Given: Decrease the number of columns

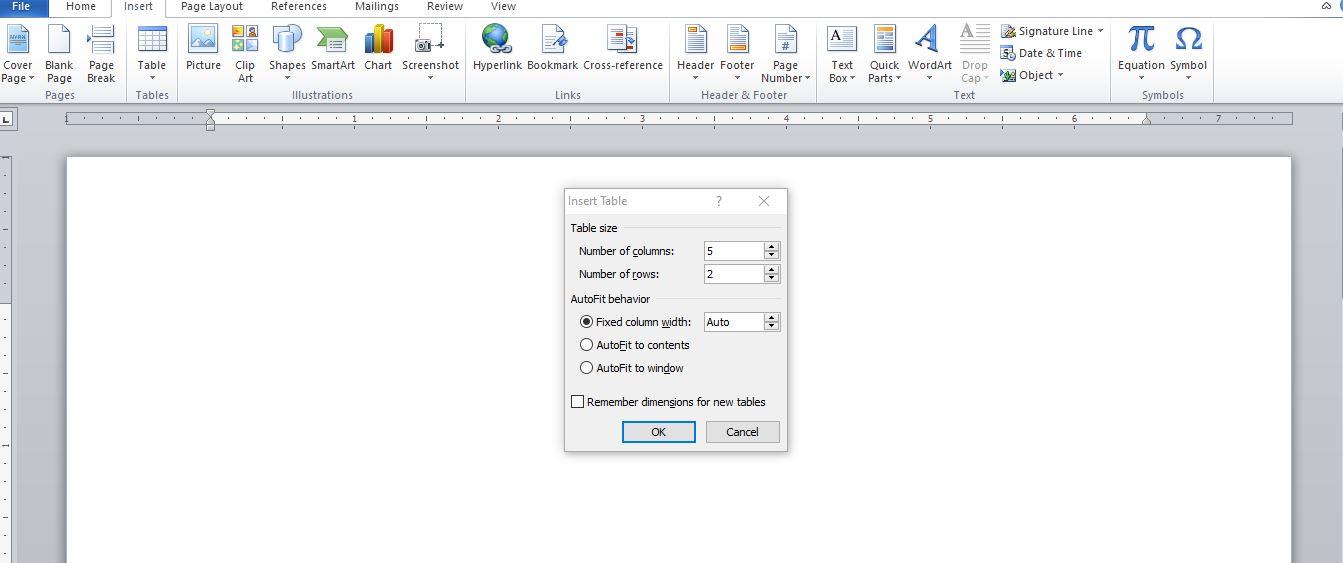Looking at the screenshot, I should (771, 255).
